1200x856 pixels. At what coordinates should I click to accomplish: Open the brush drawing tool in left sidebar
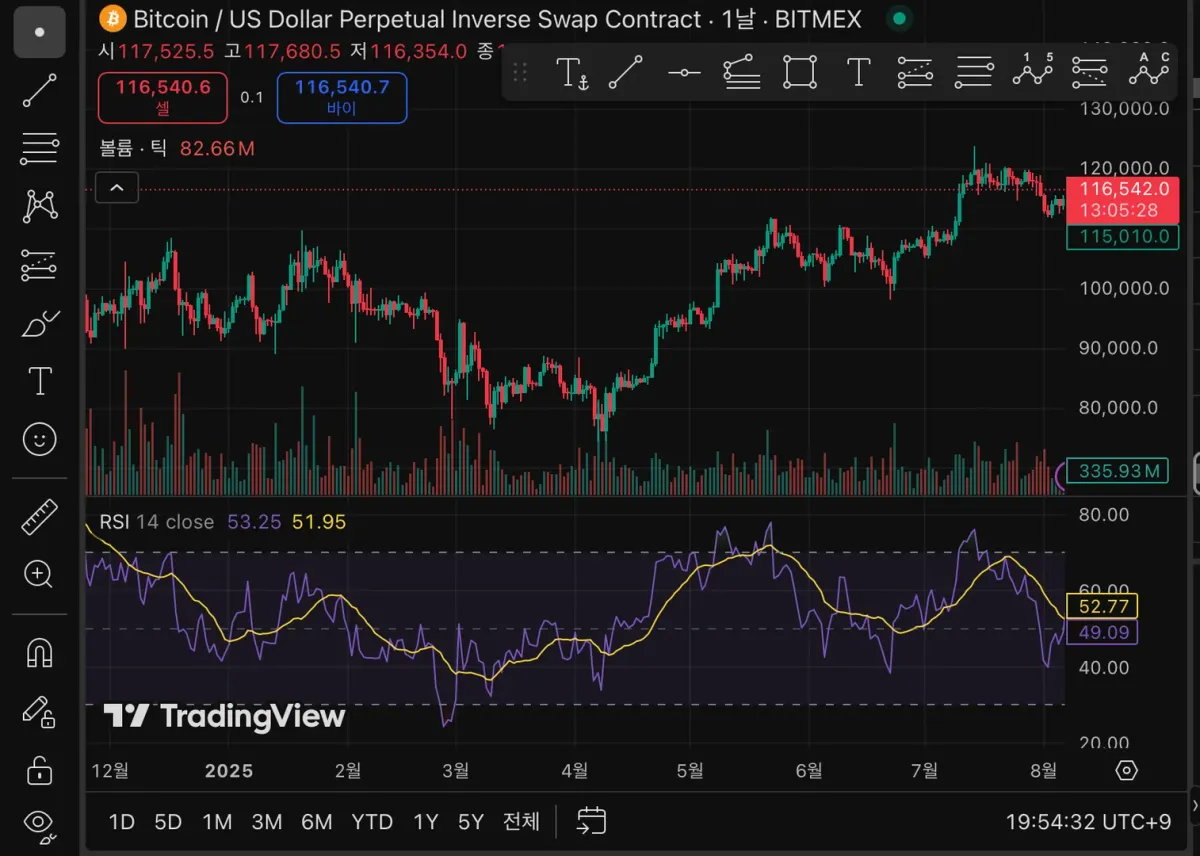pyautogui.click(x=40, y=324)
